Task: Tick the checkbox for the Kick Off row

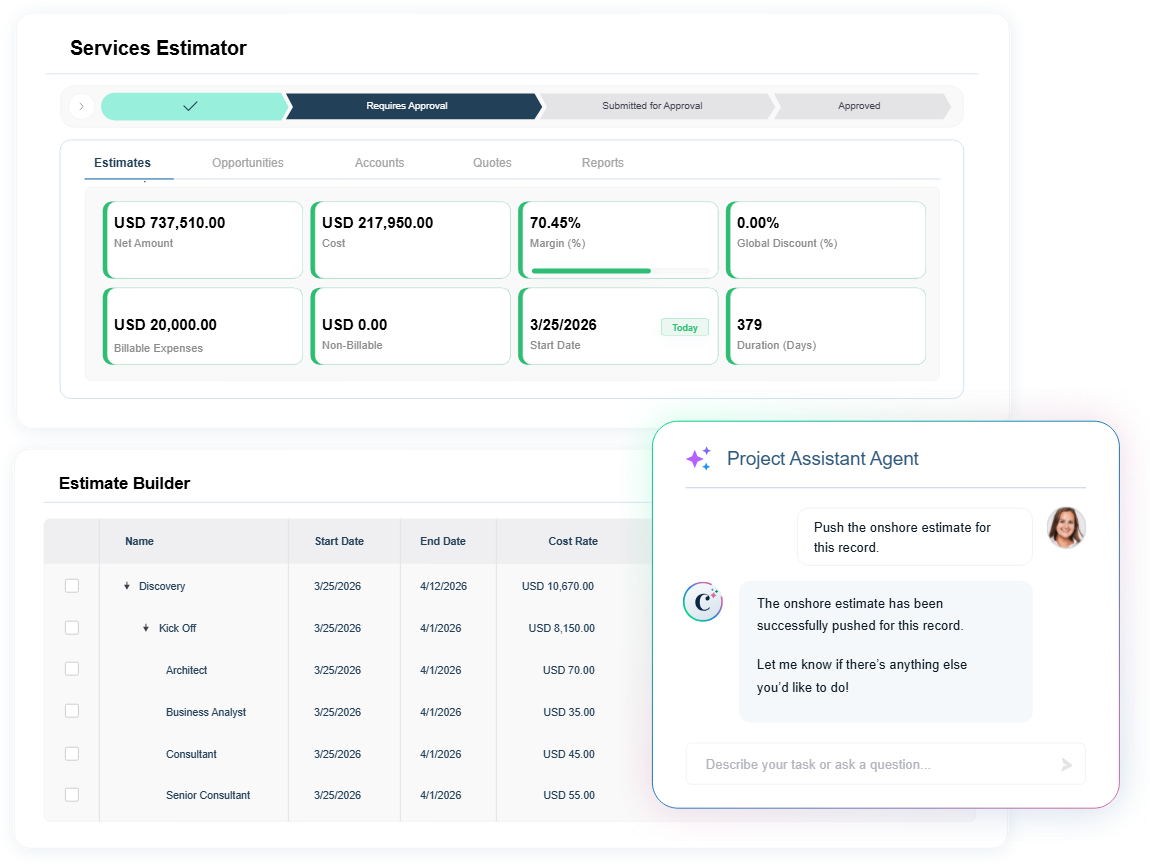Action: tap(72, 628)
